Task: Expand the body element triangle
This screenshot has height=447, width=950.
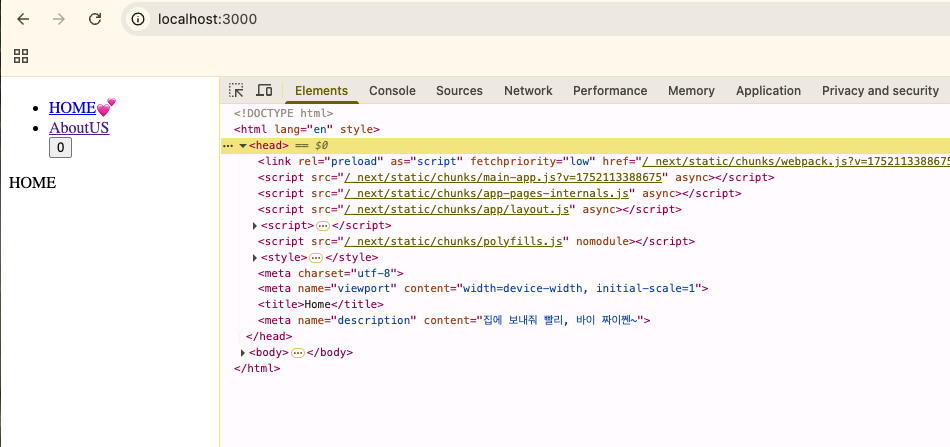Action: 243,353
